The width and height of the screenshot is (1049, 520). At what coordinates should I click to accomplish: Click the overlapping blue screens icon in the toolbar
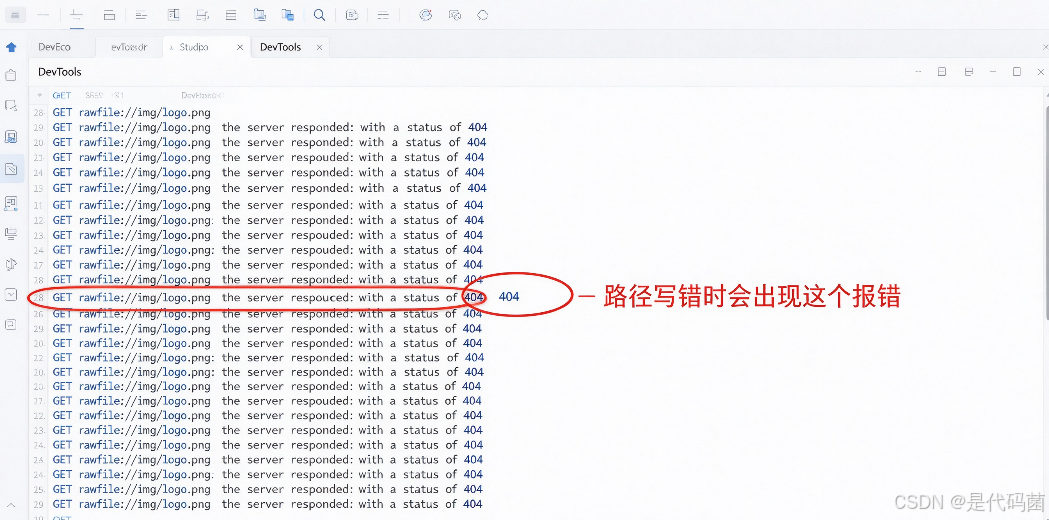coord(288,15)
